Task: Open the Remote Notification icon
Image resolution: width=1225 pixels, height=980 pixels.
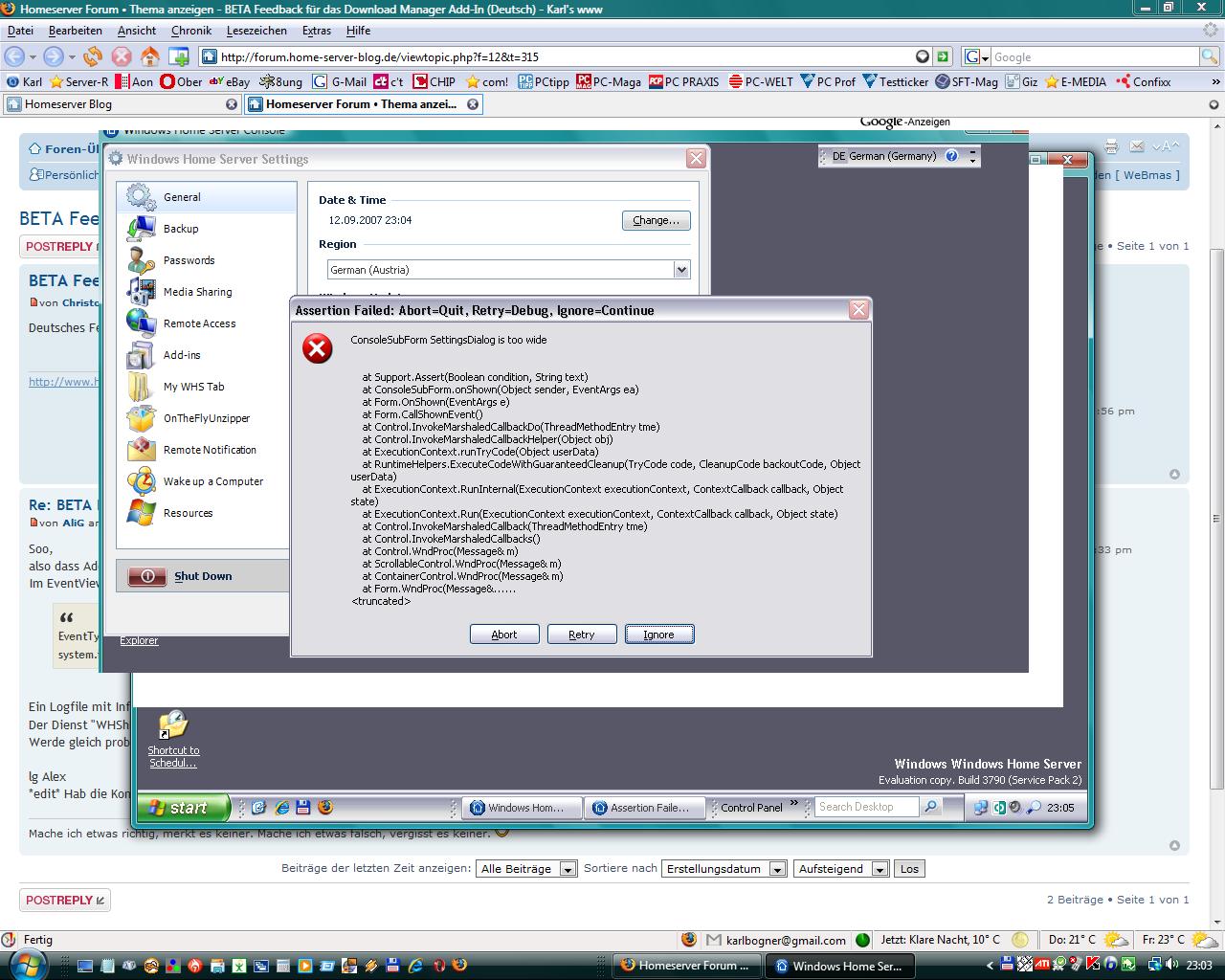Action: tap(141, 450)
